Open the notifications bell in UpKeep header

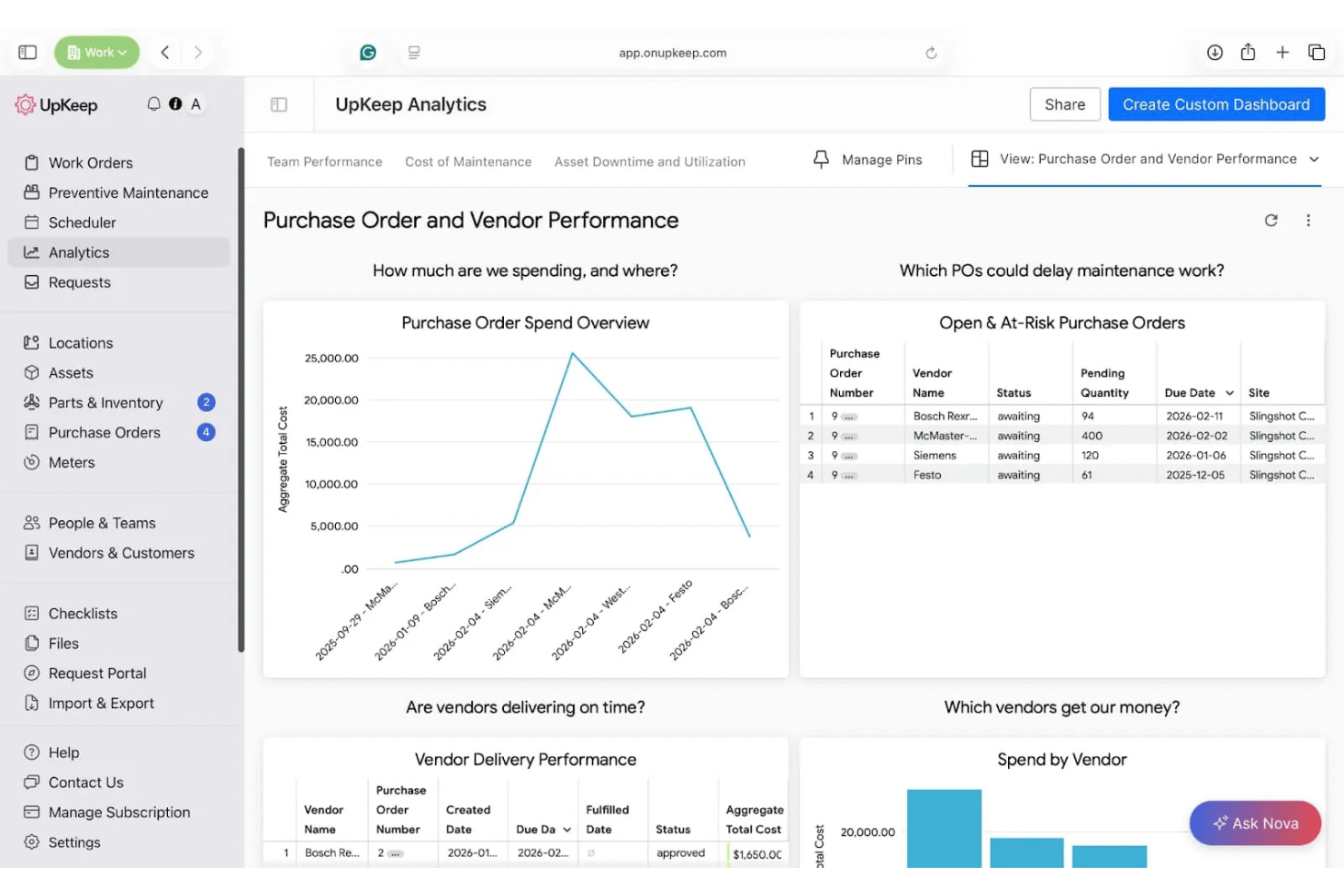tap(153, 104)
